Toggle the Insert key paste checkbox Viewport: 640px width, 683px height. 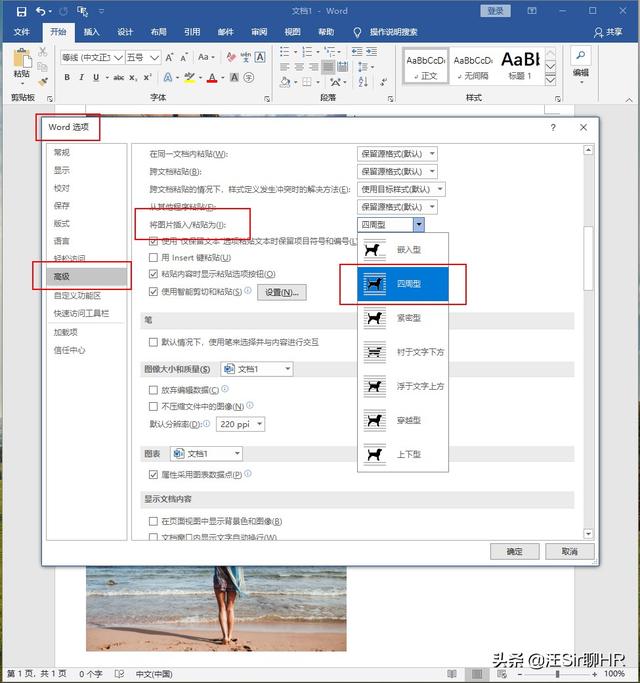click(153, 257)
